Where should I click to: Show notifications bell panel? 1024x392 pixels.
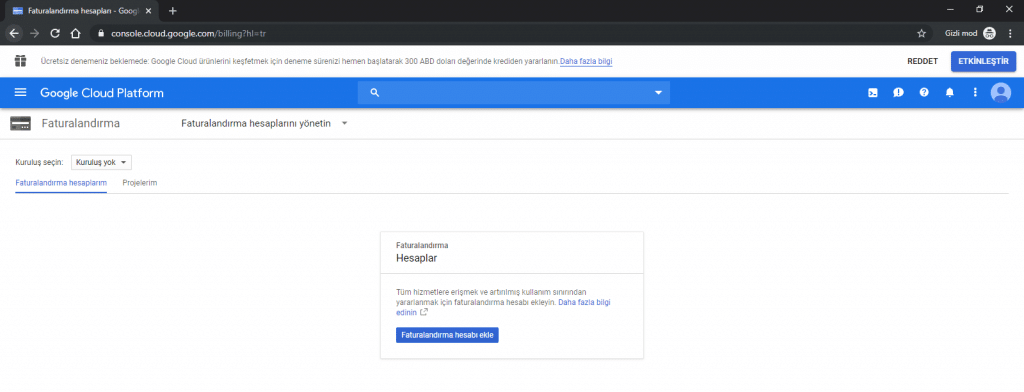(x=950, y=93)
